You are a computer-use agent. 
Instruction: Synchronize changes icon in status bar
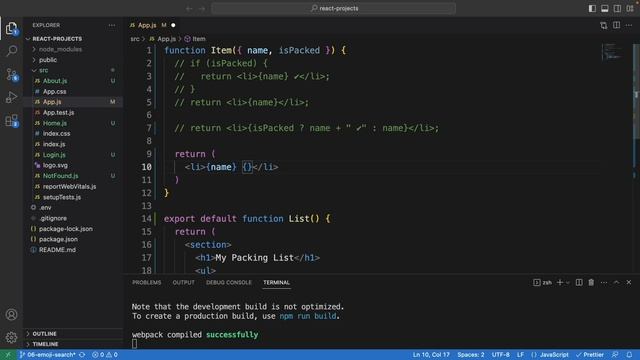pyautogui.click(x=82, y=355)
